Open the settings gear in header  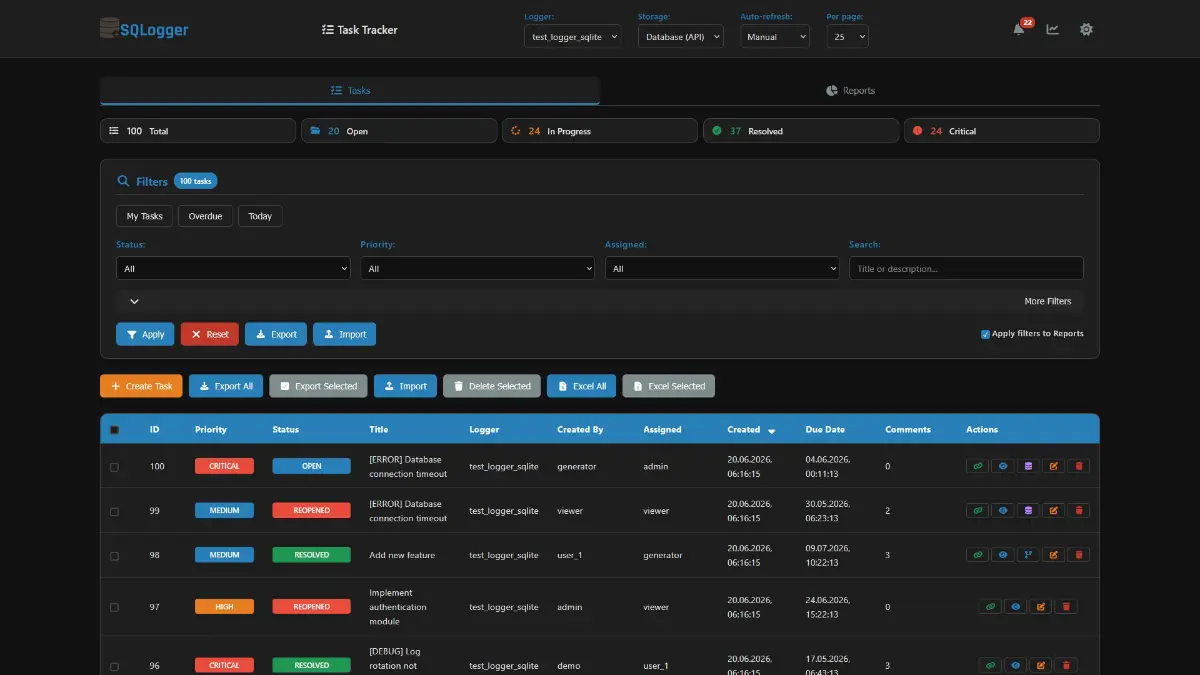click(1086, 29)
